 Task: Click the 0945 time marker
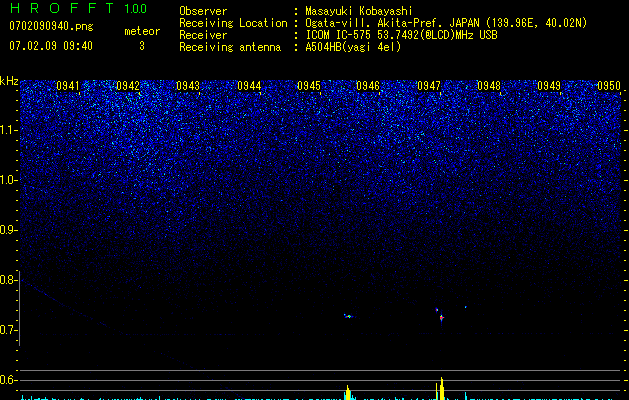click(x=309, y=86)
